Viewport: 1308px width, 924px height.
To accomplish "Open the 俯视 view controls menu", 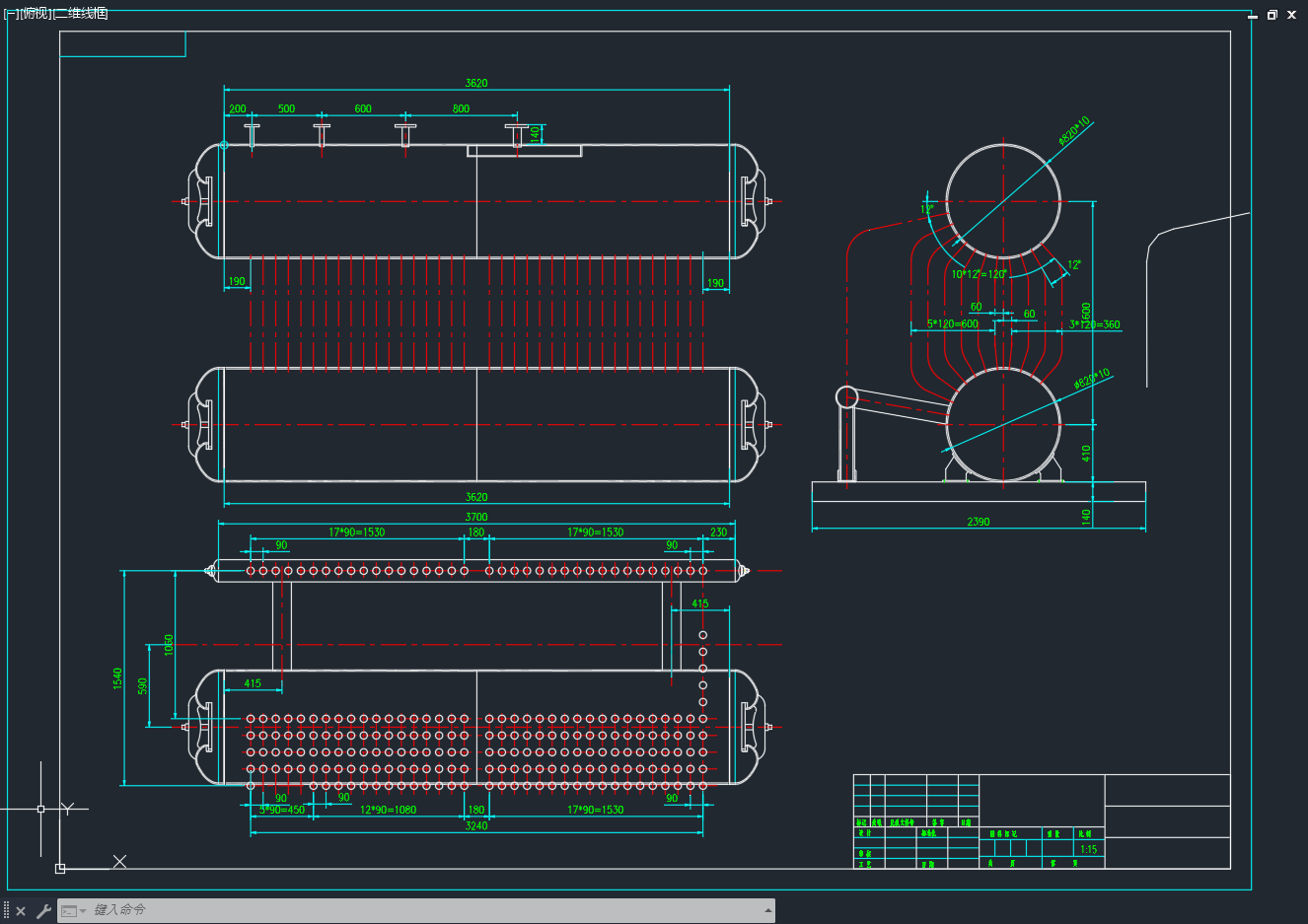I will click(35, 14).
